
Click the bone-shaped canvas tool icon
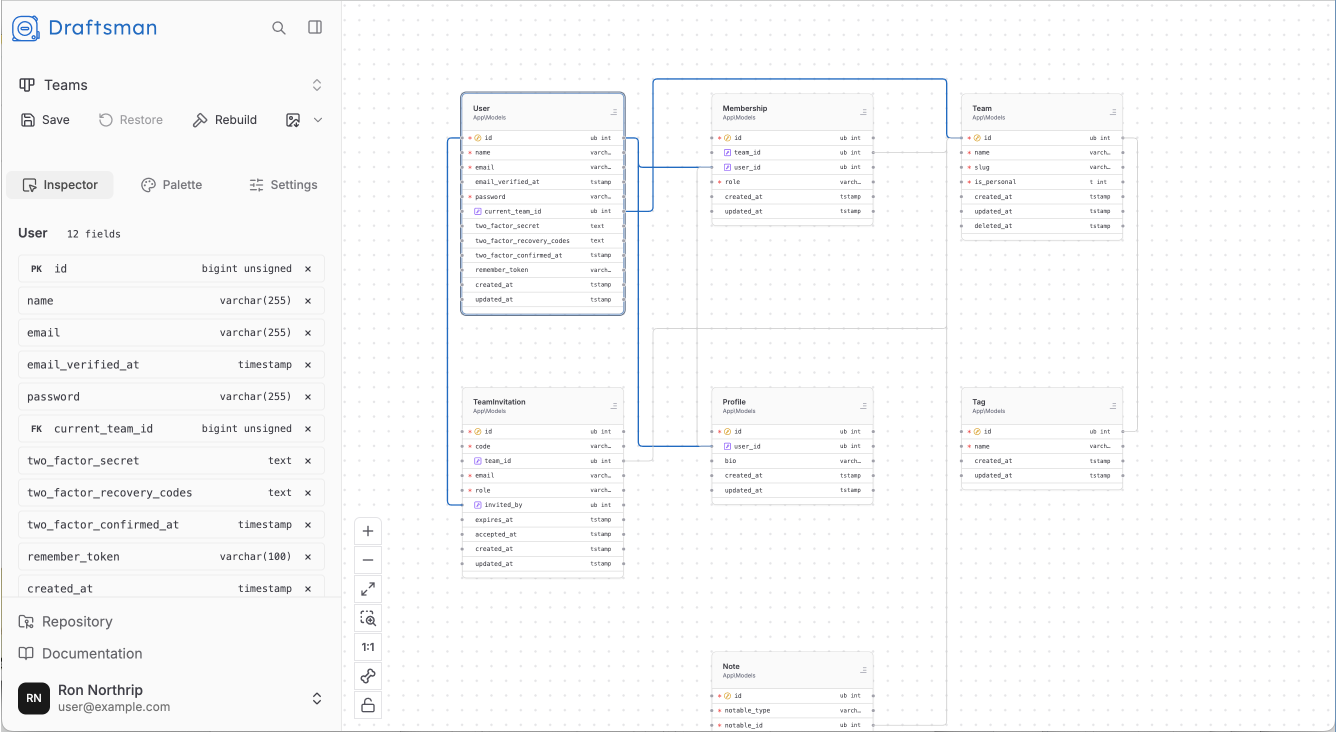(x=368, y=676)
